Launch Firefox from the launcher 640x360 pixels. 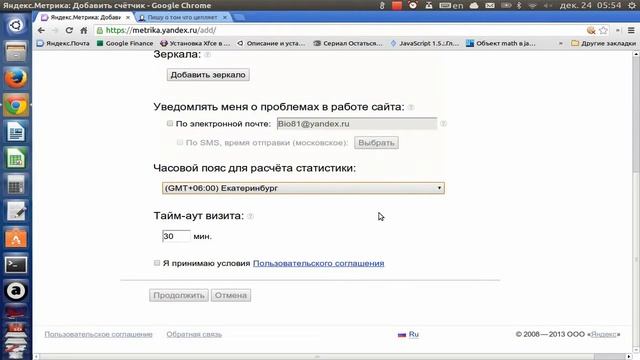coord(16,78)
